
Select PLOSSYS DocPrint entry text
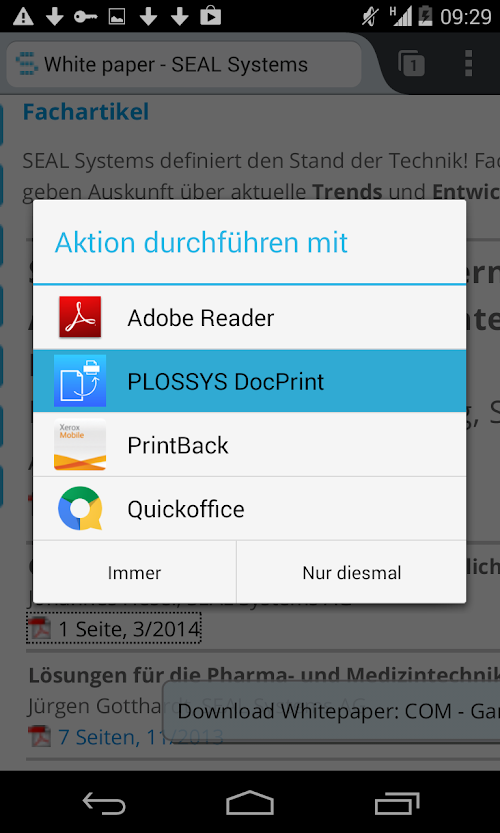click(x=226, y=382)
